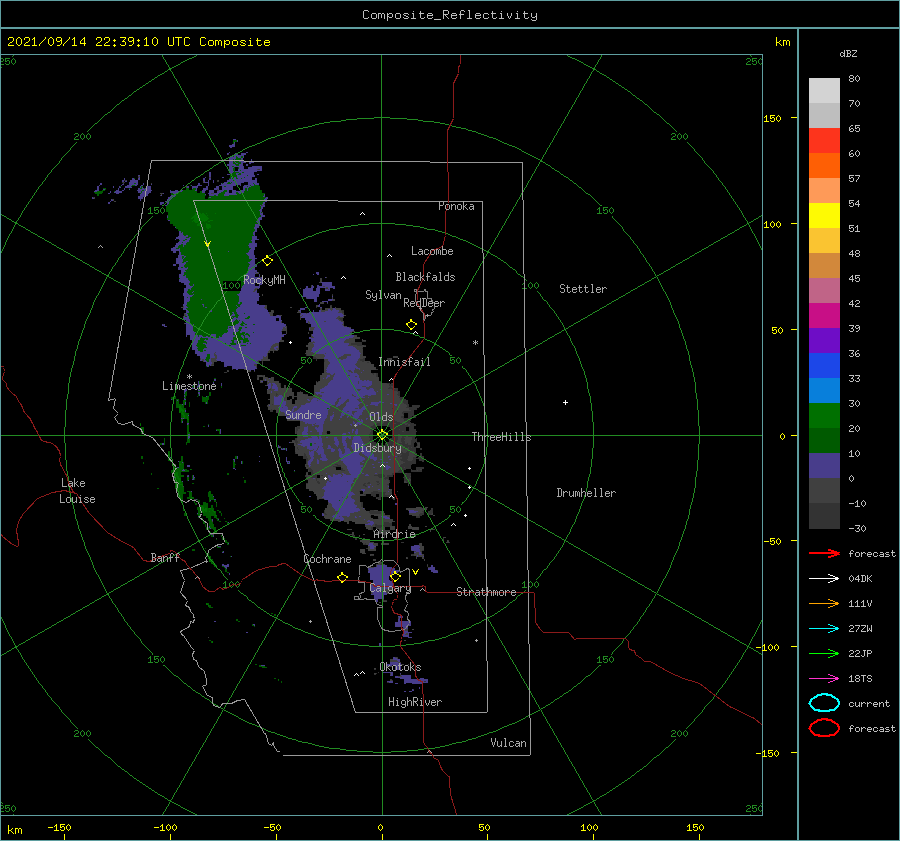Click the purple echo over Calgary
900x841 pixels.
(382, 579)
